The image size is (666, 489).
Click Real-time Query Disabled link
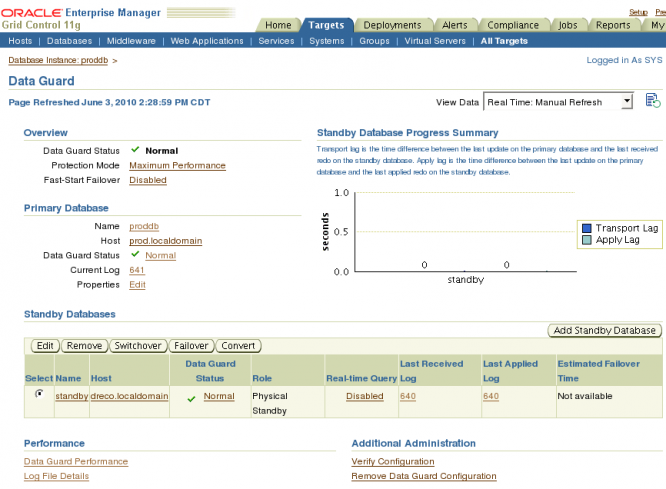click(x=364, y=396)
